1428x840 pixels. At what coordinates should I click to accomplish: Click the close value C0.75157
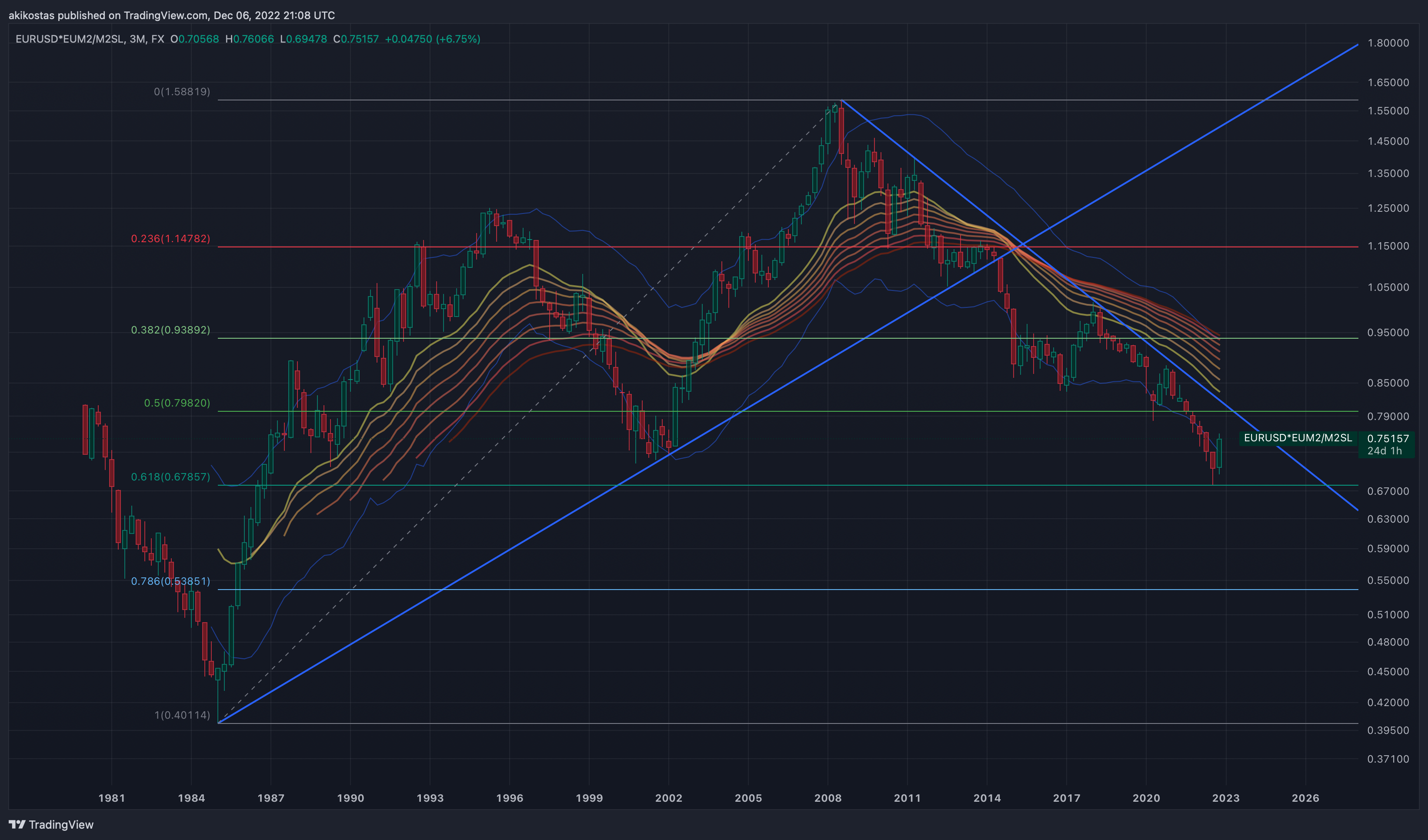[x=356, y=39]
